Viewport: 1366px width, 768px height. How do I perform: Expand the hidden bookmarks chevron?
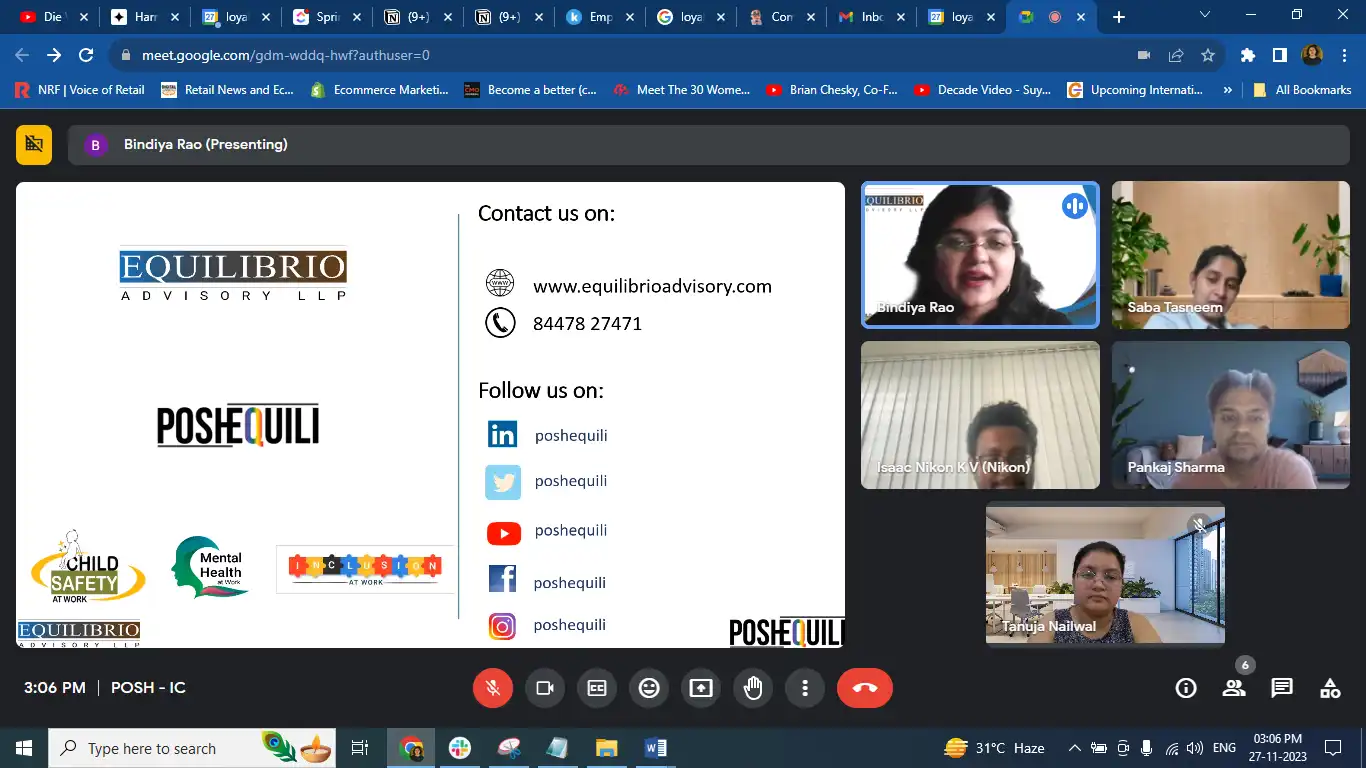point(1227,90)
